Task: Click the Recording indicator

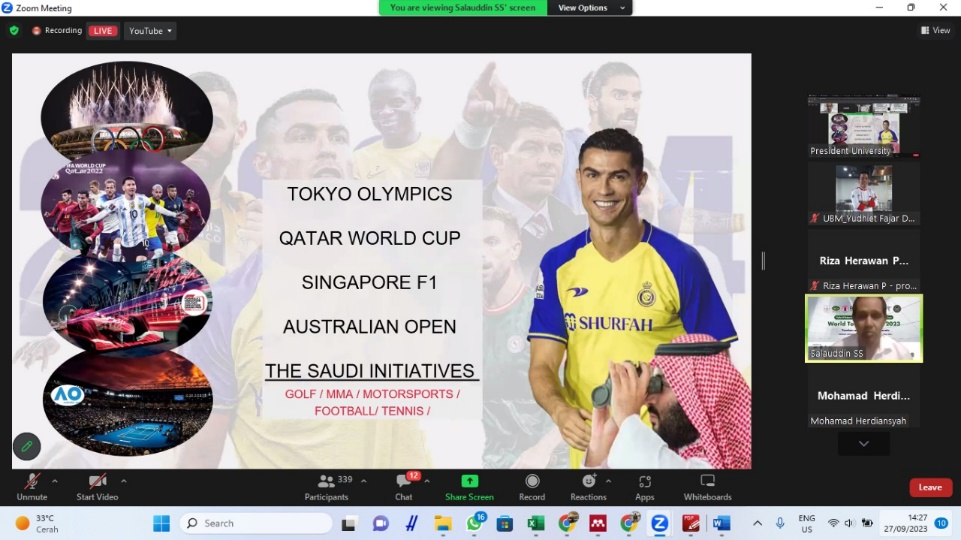Action: [57, 30]
